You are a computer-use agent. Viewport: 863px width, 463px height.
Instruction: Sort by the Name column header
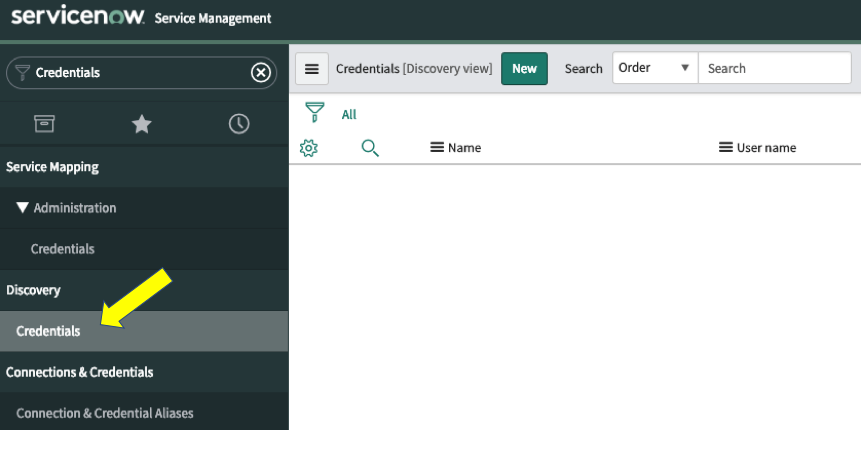(465, 148)
